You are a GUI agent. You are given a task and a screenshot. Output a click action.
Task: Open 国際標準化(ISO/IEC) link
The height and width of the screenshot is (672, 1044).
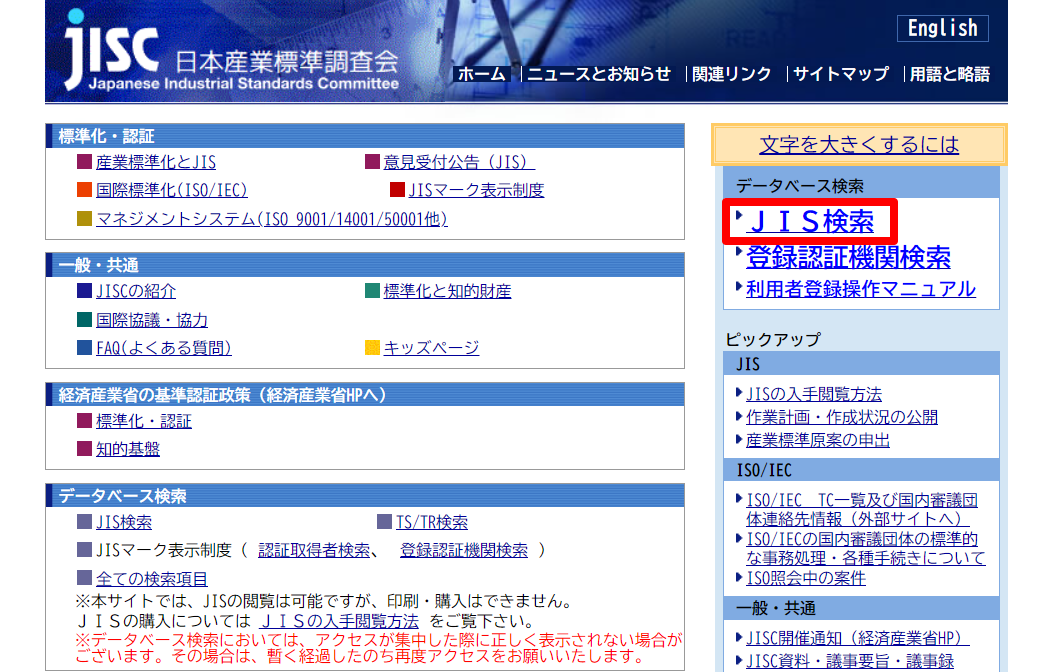[x=172, y=190]
